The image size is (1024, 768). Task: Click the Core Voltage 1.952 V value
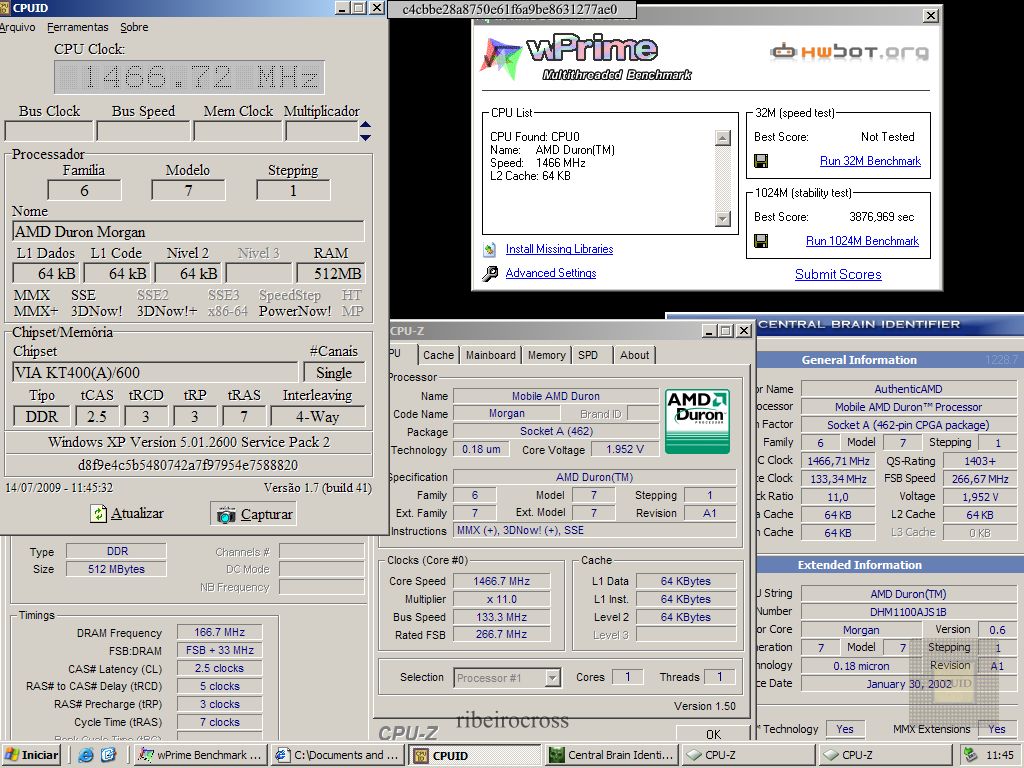[624, 449]
